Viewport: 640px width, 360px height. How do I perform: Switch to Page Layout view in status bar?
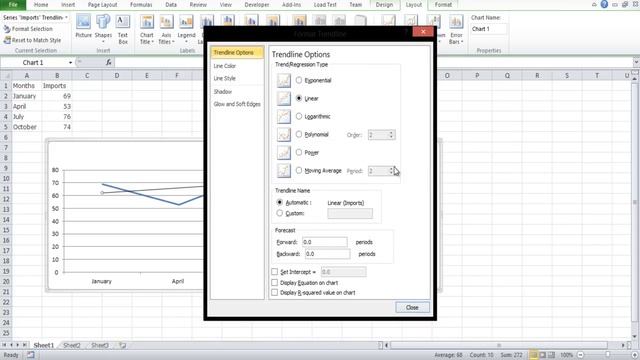tap(542, 355)
